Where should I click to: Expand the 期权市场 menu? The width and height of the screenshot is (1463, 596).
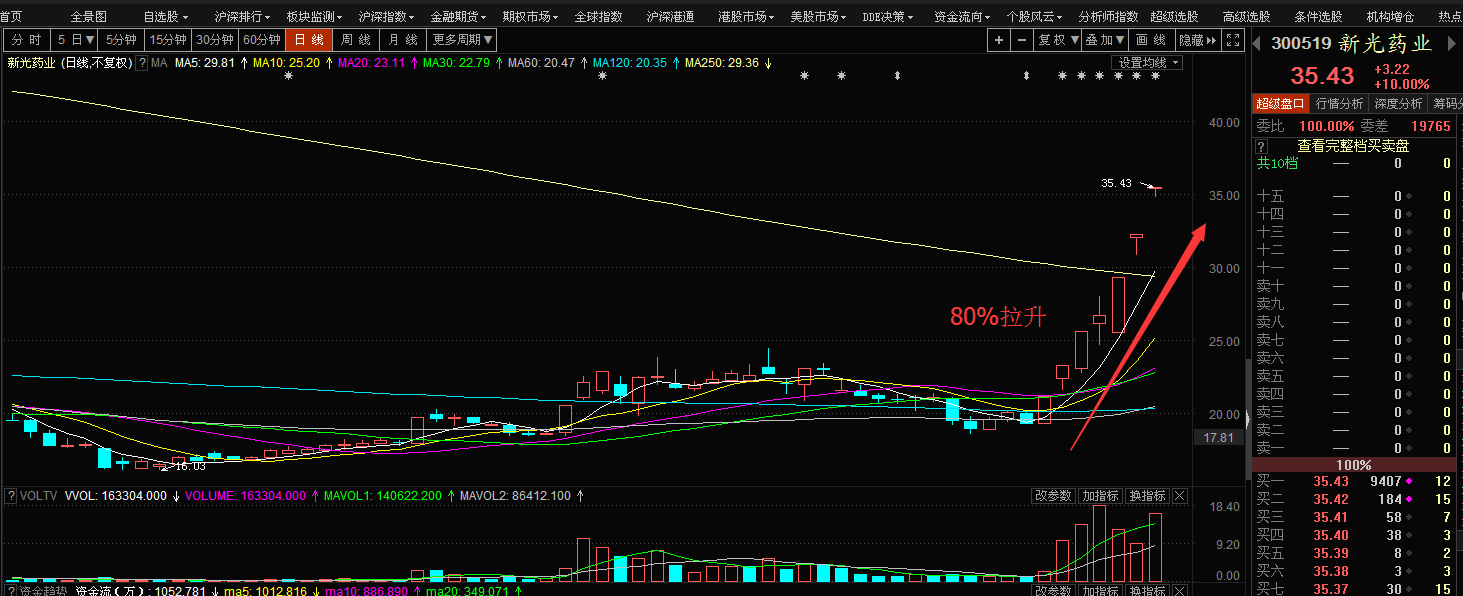(530, 17)
